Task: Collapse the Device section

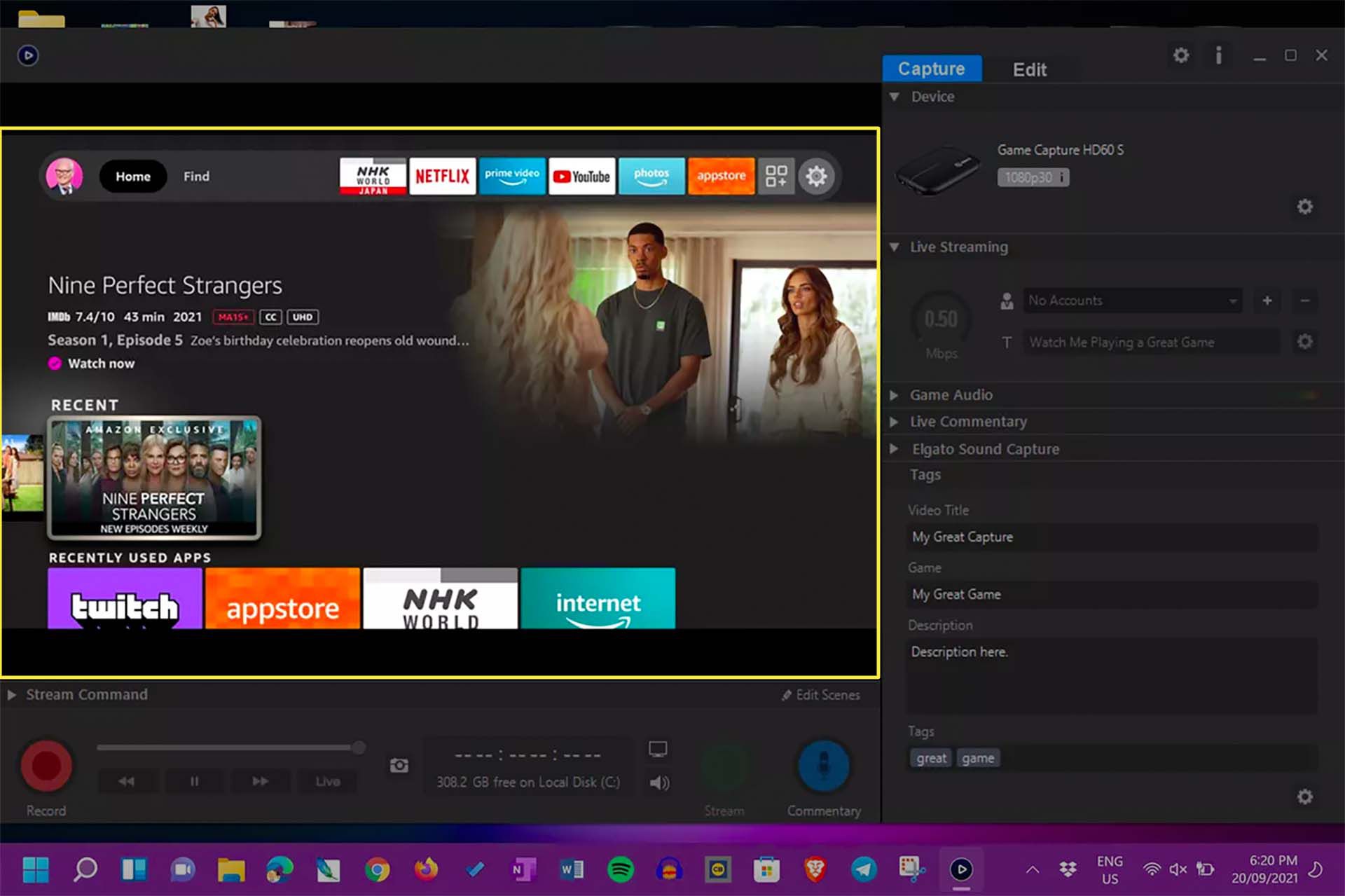Action: pyautogui.click(x=895, y=97)
